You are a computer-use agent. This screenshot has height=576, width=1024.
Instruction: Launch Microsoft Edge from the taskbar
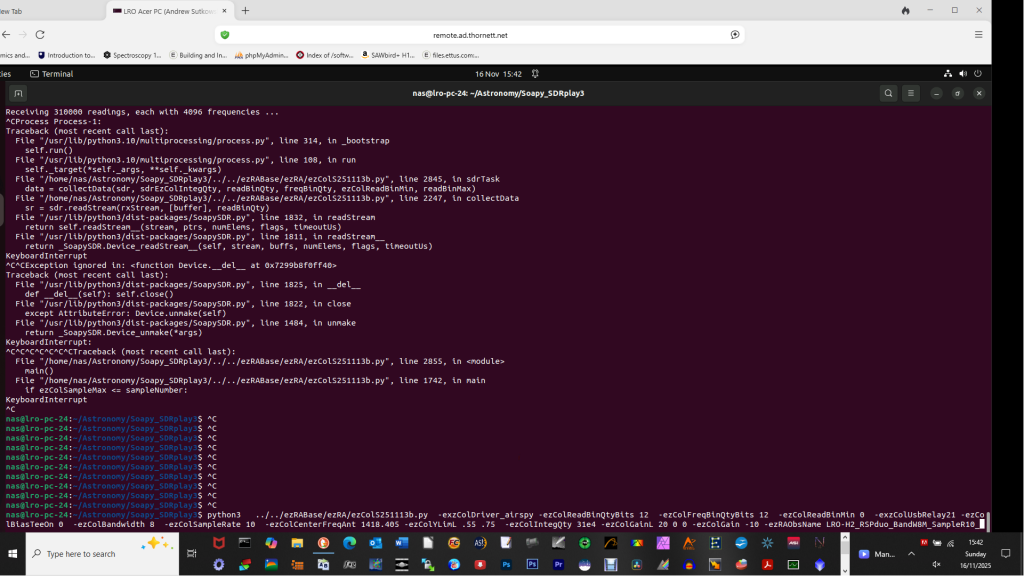click(x=350, y=543)
